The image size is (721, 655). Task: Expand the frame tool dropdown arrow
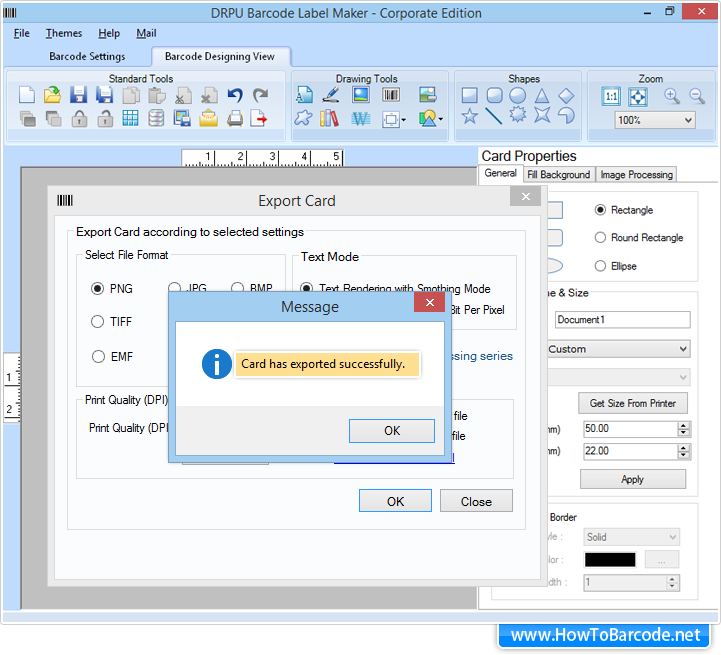click(x=404, y=120)
